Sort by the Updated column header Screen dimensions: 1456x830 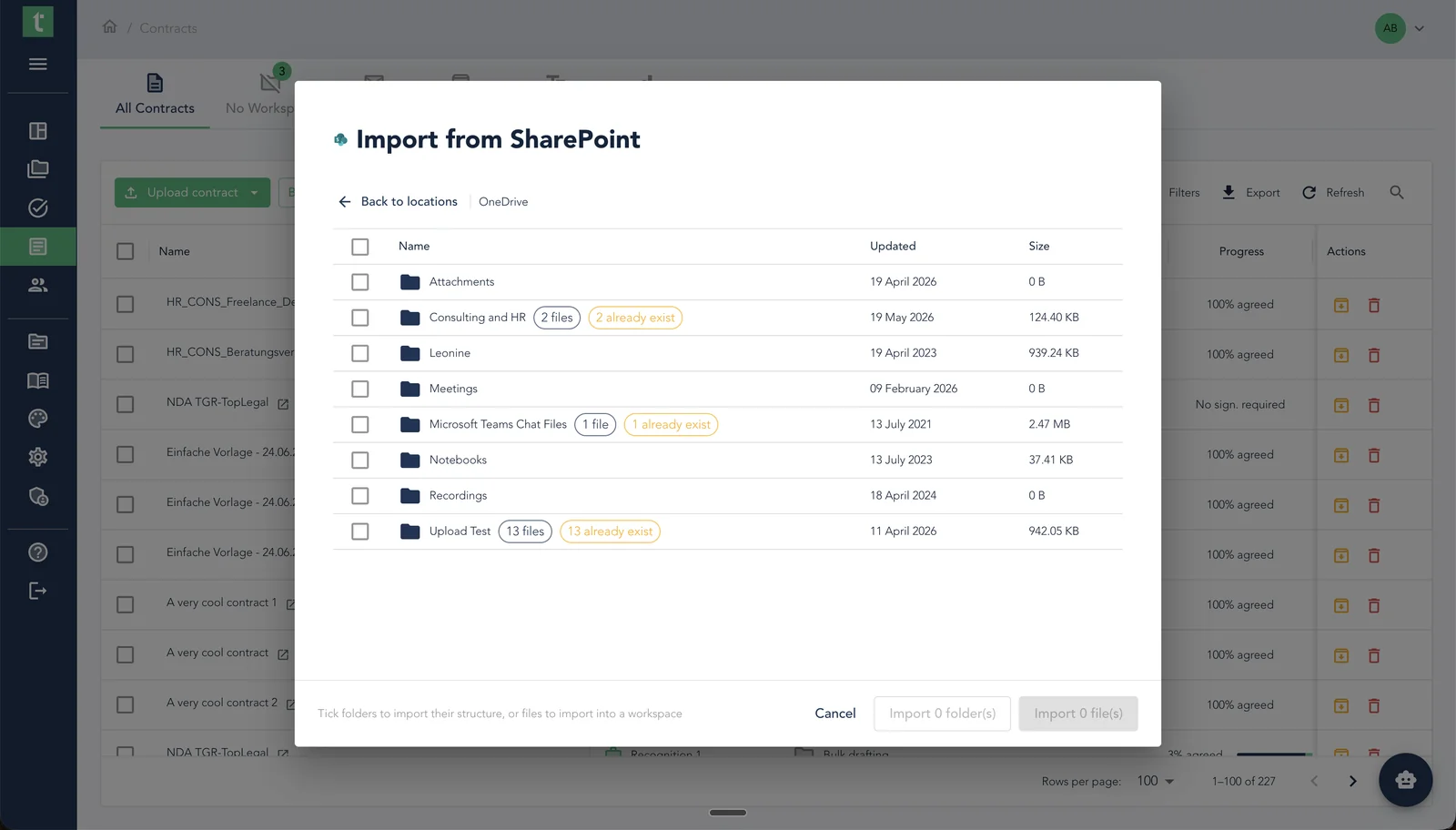893,247
